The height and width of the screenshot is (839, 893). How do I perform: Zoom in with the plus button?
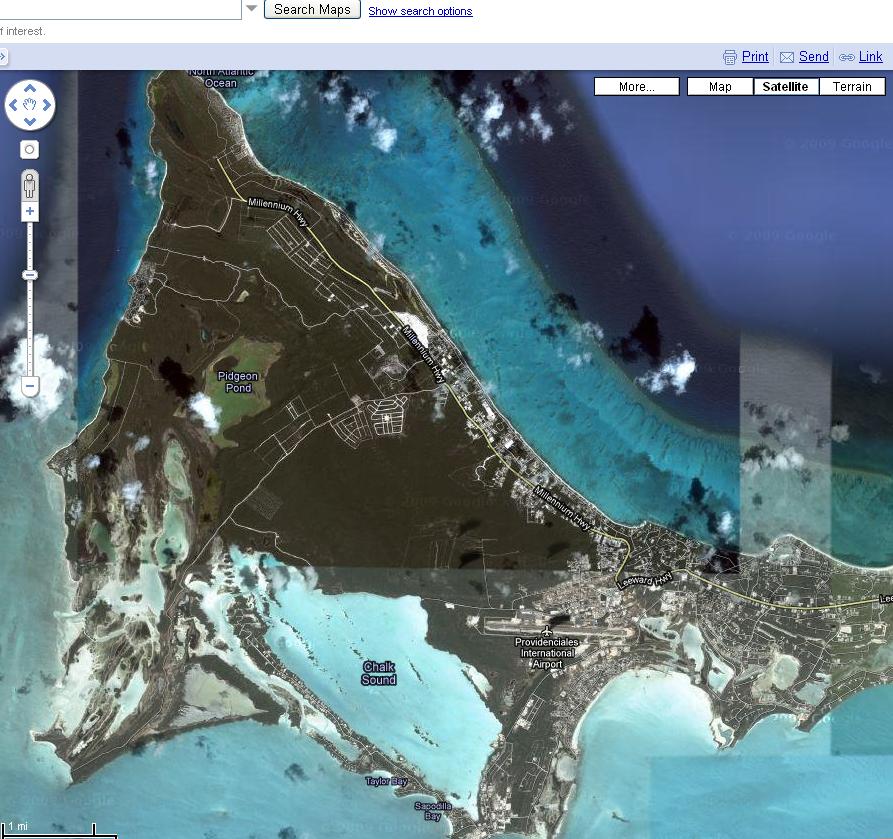(x=30, y=212)
